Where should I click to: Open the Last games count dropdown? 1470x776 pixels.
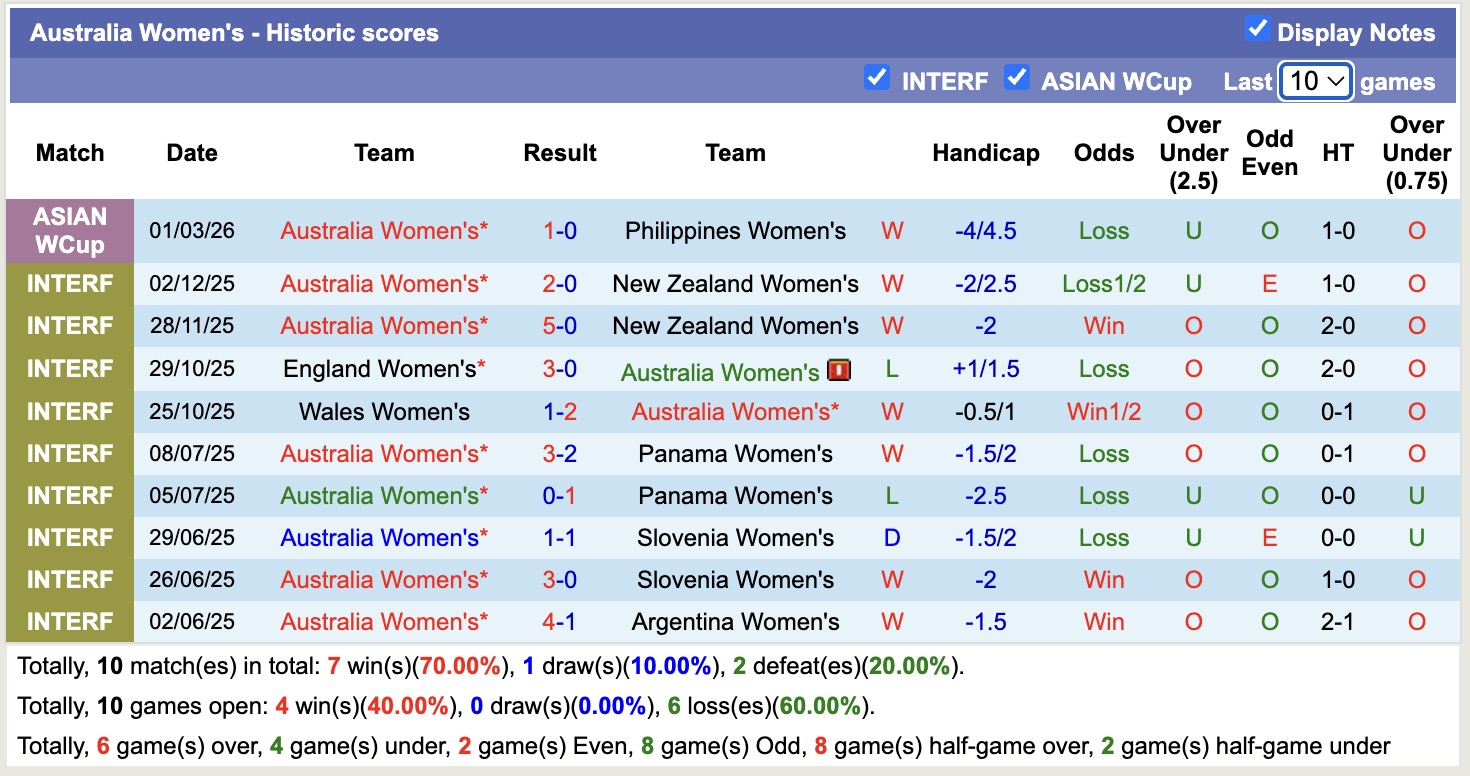pos(1315,80)
